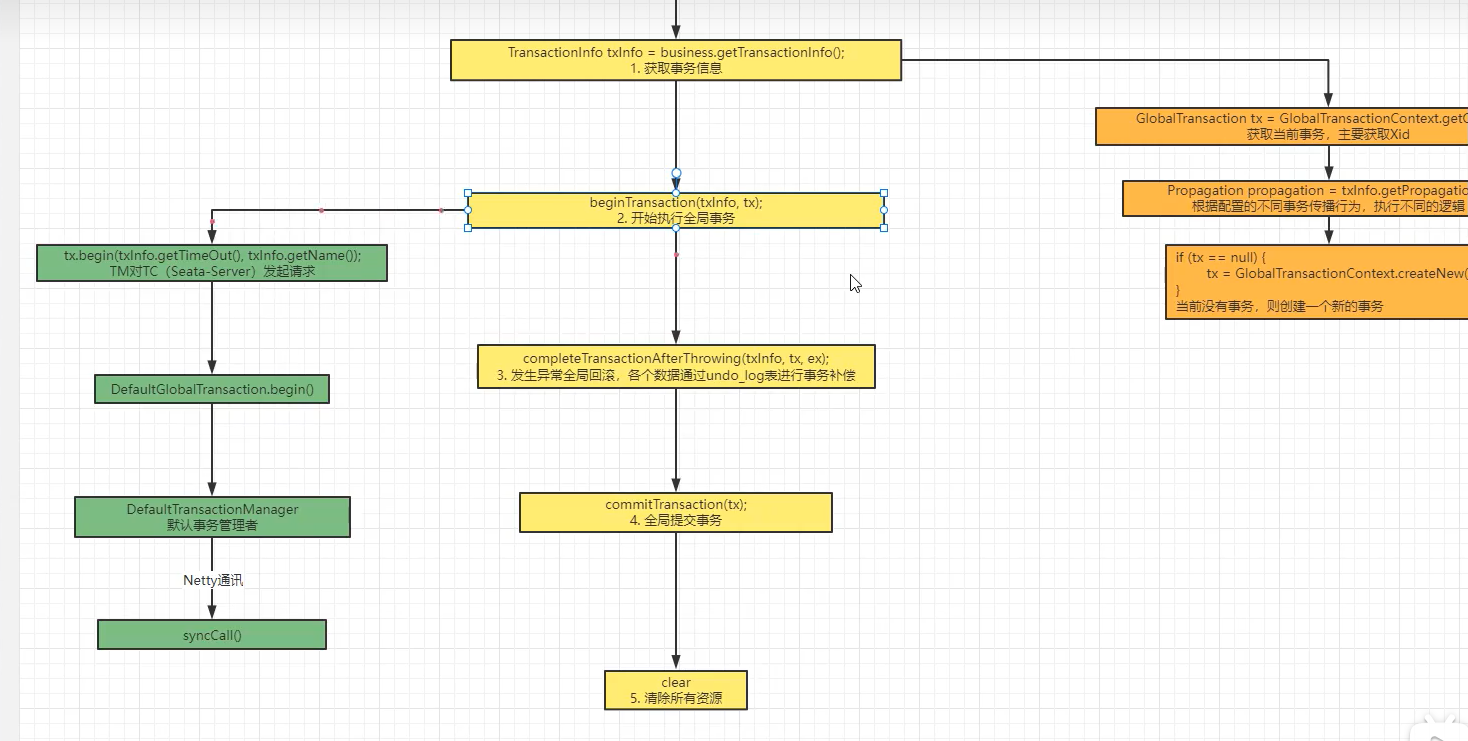Select the beginTransaction(txInfo, tx) node
This screenshot has width=1468, height=741.
[676, 210]
